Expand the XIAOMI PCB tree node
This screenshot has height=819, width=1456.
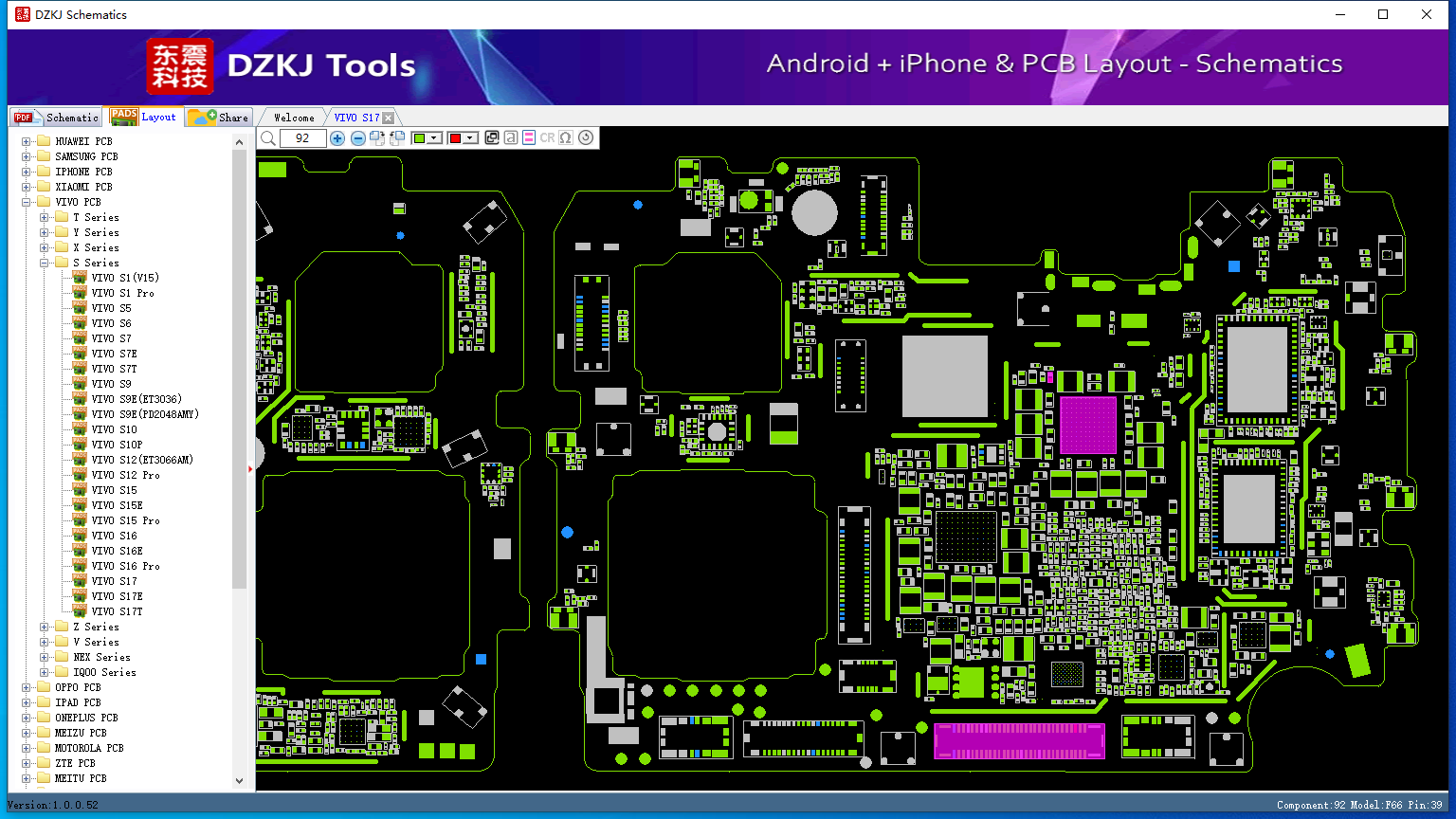pos(27,187)
